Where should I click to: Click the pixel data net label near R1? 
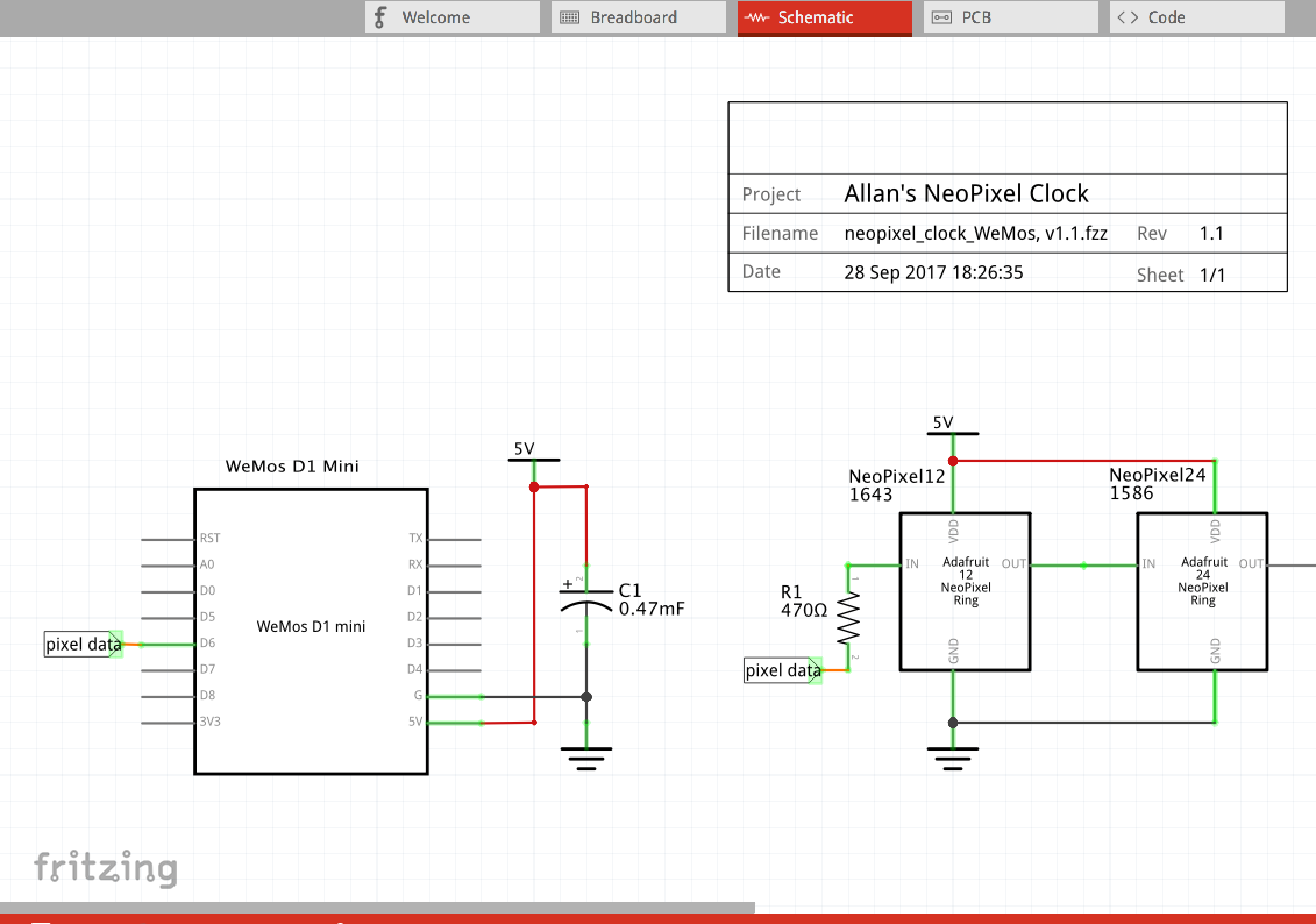(783, 670)
